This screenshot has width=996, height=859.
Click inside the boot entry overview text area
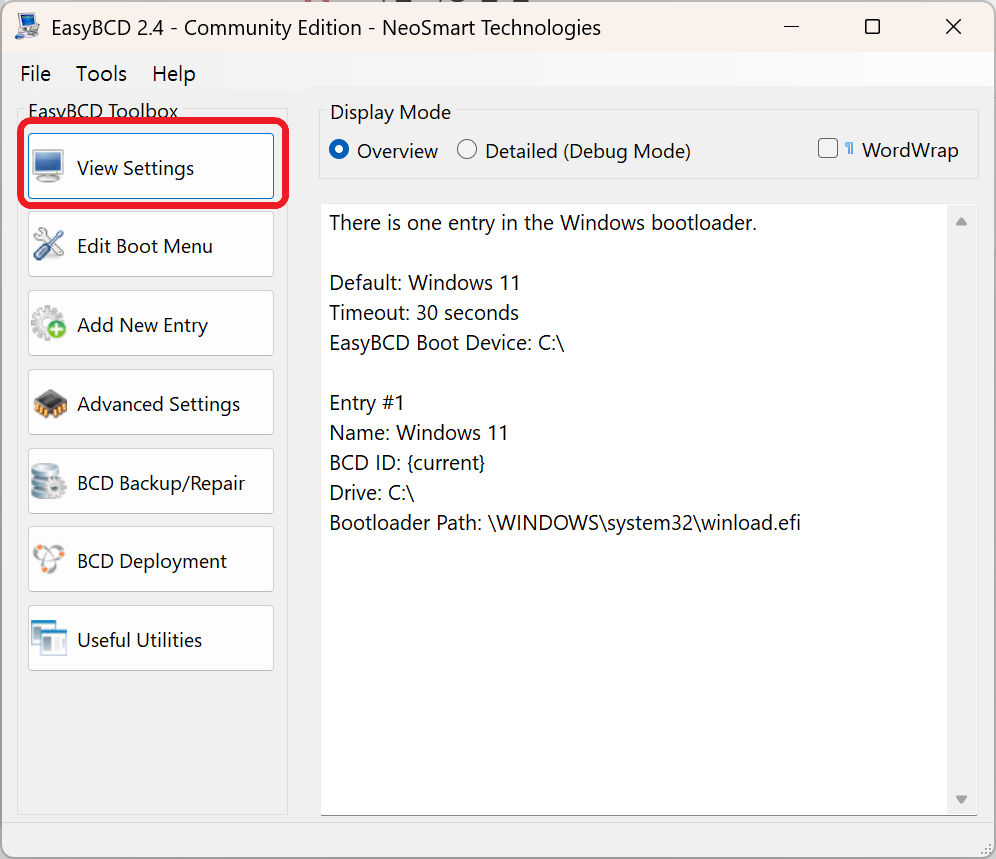pyautogui.click(x=630, y=650)
